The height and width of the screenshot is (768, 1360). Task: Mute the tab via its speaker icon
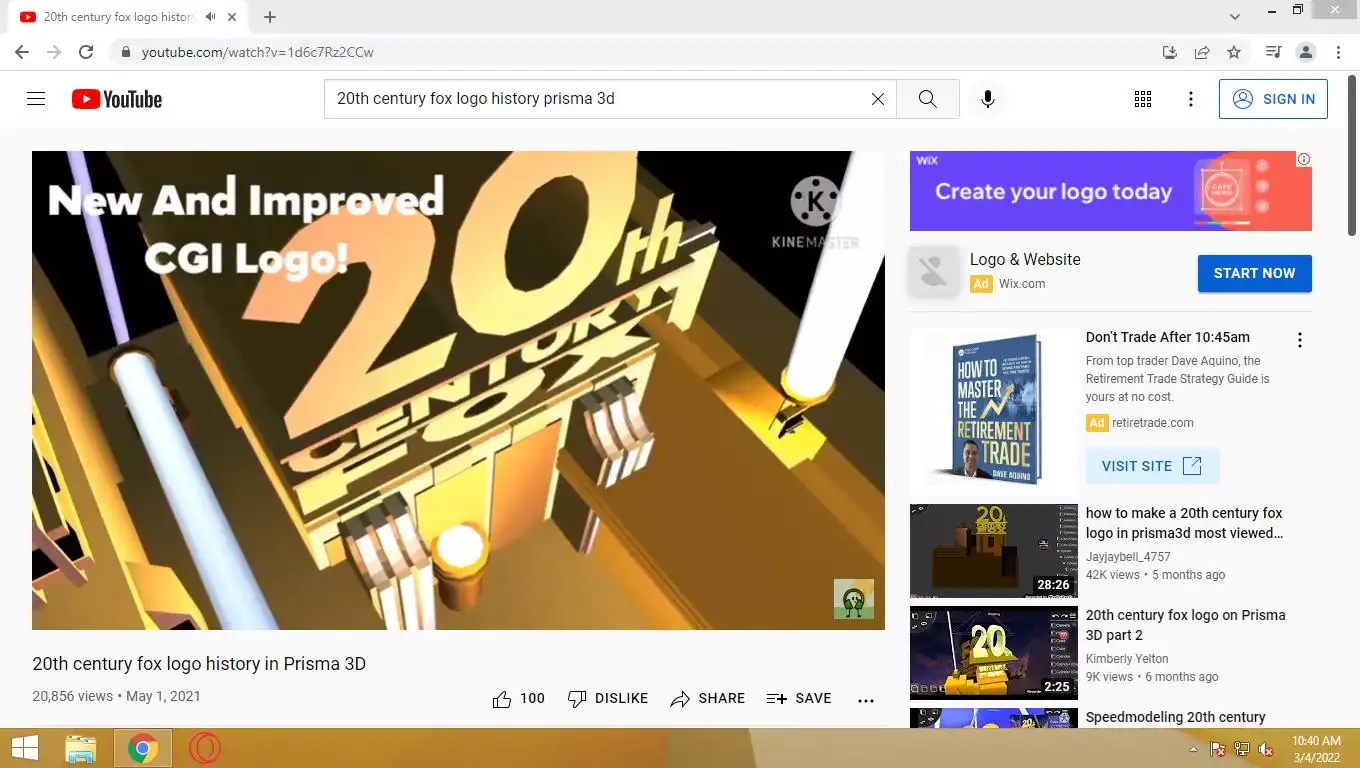coord(211,17)
